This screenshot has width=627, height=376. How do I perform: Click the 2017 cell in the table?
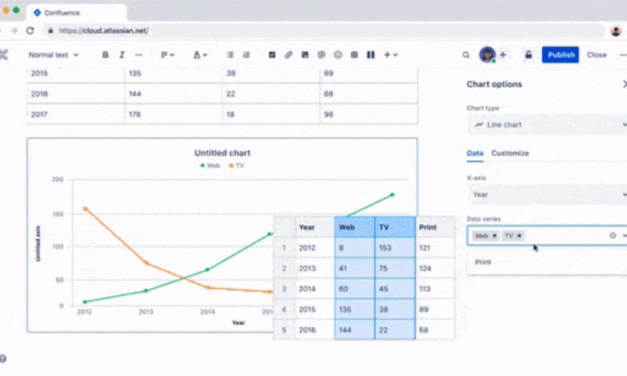point(76,114)
